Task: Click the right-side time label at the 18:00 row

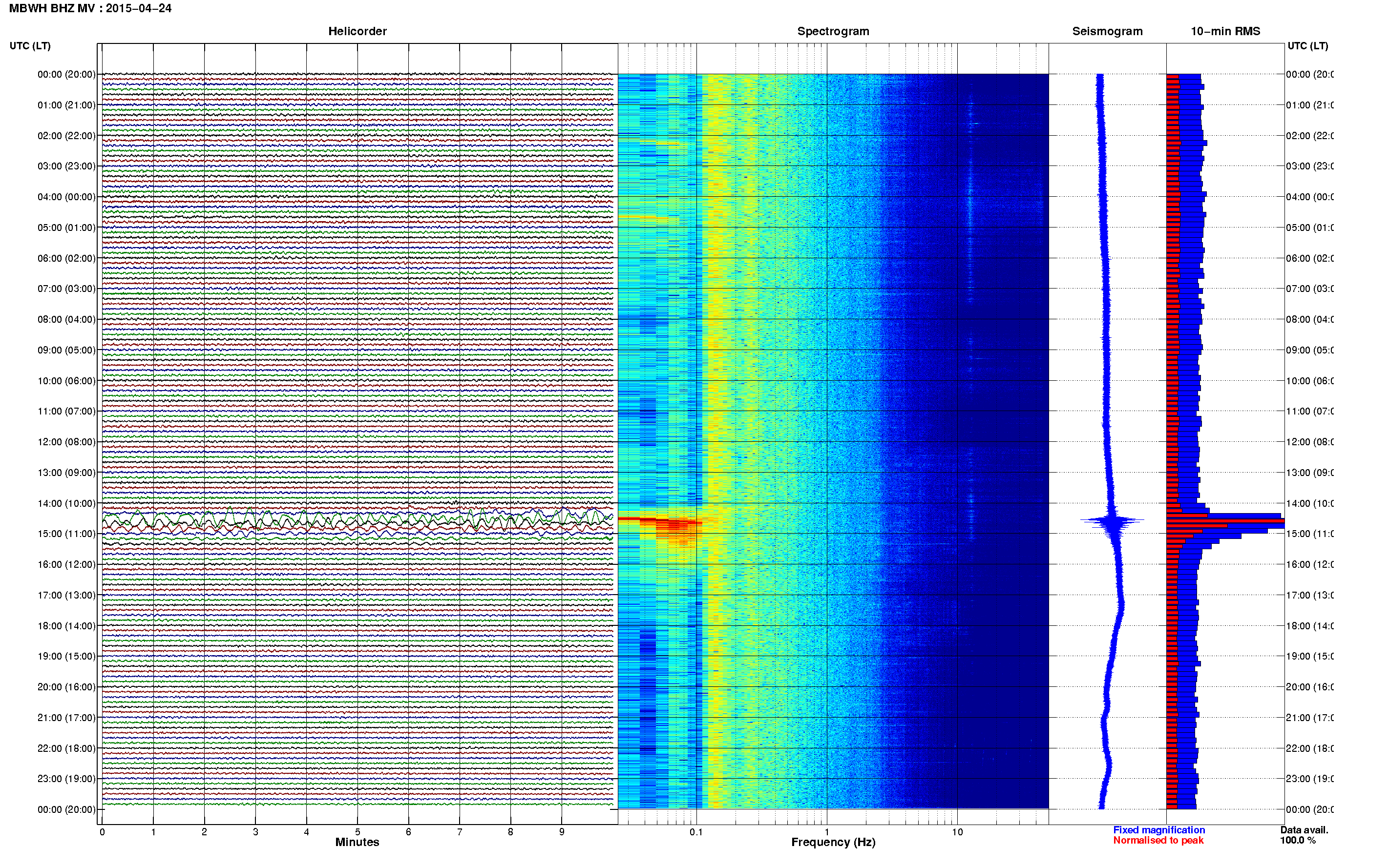Action: click(x=1310, y=626)
